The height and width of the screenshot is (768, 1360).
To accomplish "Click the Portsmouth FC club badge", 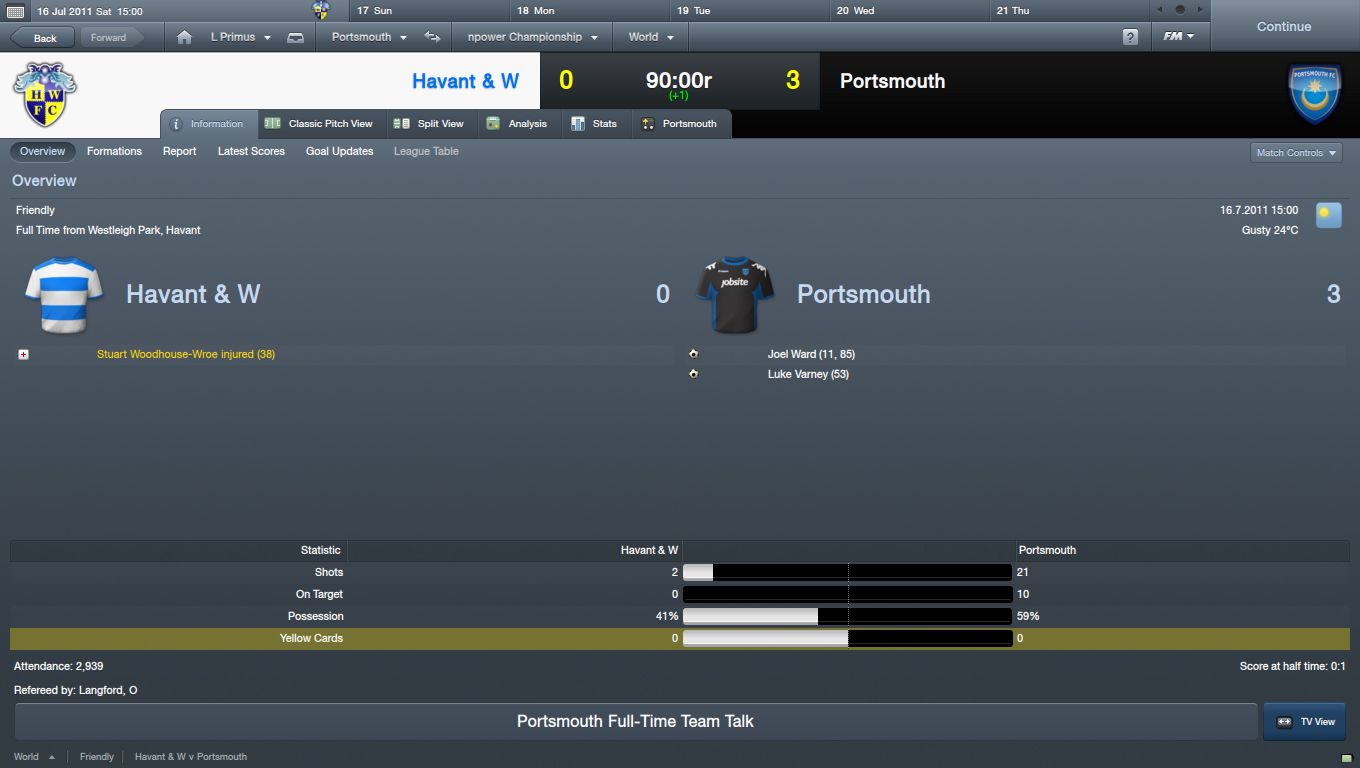I will coord(1314,94).
